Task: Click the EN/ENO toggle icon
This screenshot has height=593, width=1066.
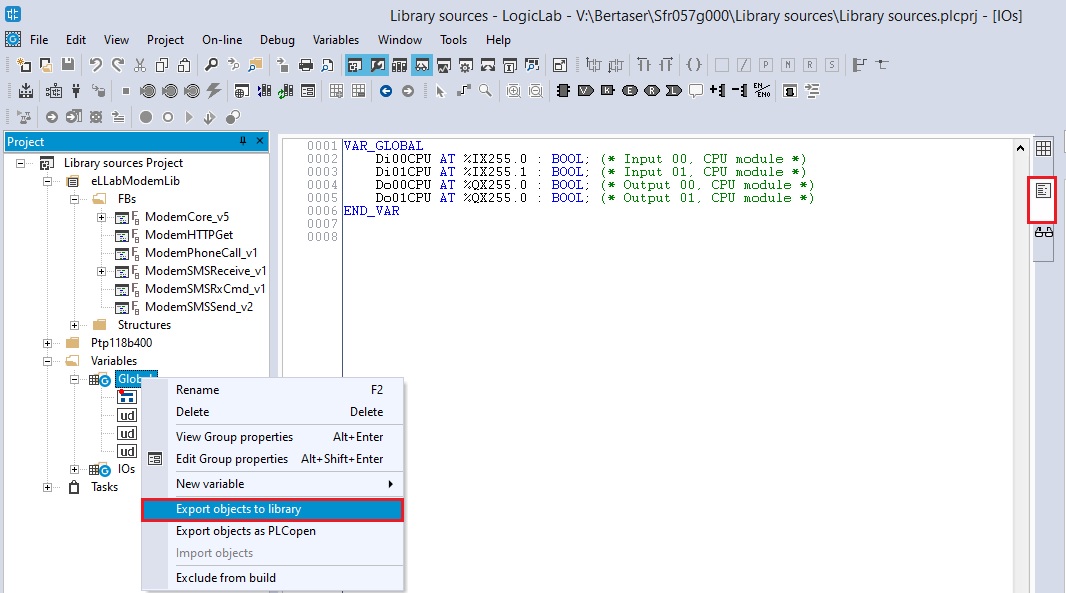Action: click(x=762, y=91)
